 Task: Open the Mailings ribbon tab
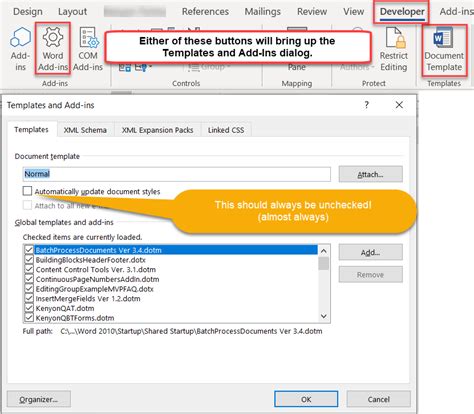(263, 12)
